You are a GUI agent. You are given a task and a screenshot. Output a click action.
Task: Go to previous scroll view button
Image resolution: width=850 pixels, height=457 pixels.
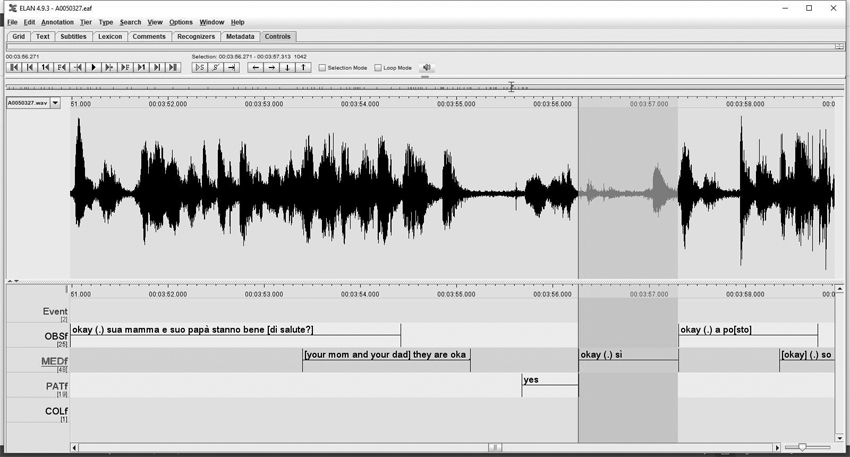coord(30,67)
